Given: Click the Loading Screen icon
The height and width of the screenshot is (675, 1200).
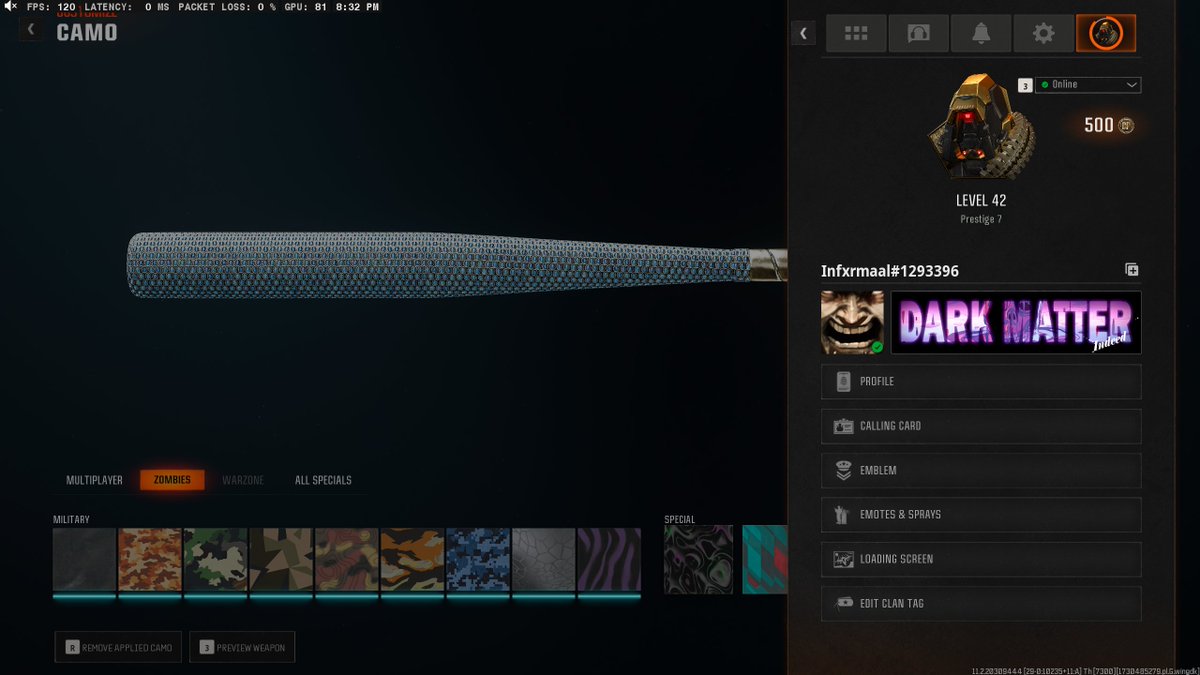Looking at the screenshot, I should pyautogui.click(x=843, y=559).
